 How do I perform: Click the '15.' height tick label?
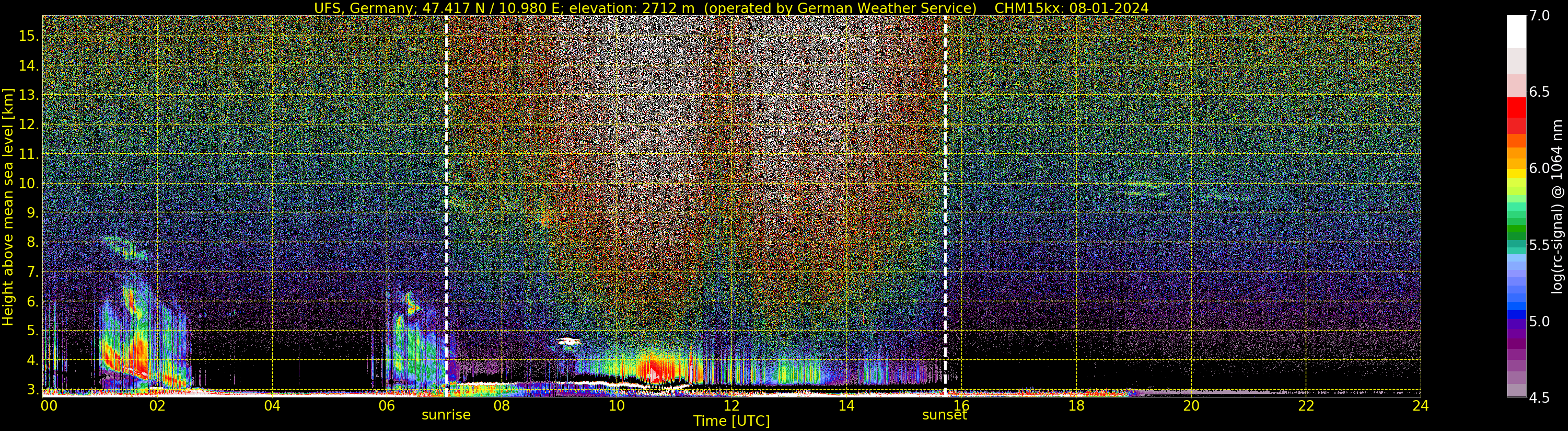coord(29,36)
